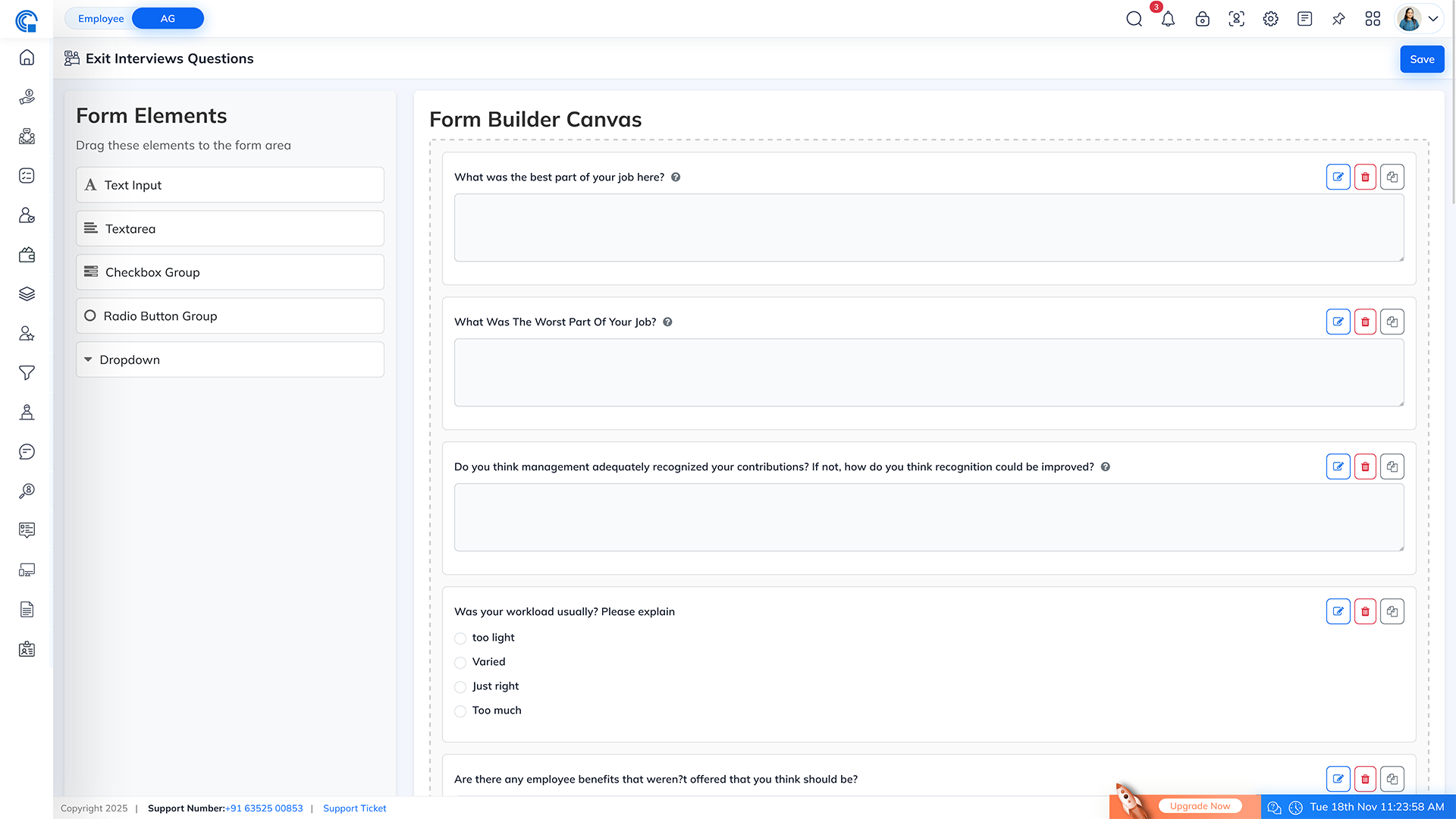The width and height of the screenshot is (1456, 819).
Task: Click the pin icon in header
Action: click(x=1338, y=19)
